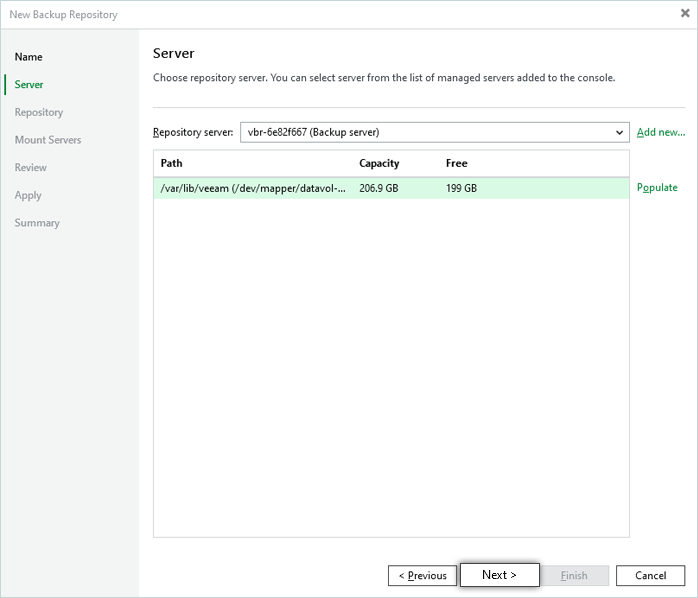Image resolution: width=698 pixels, height=598 pixels.
Task: Expand the Repository server dropdown
Action: pos(619,132)
